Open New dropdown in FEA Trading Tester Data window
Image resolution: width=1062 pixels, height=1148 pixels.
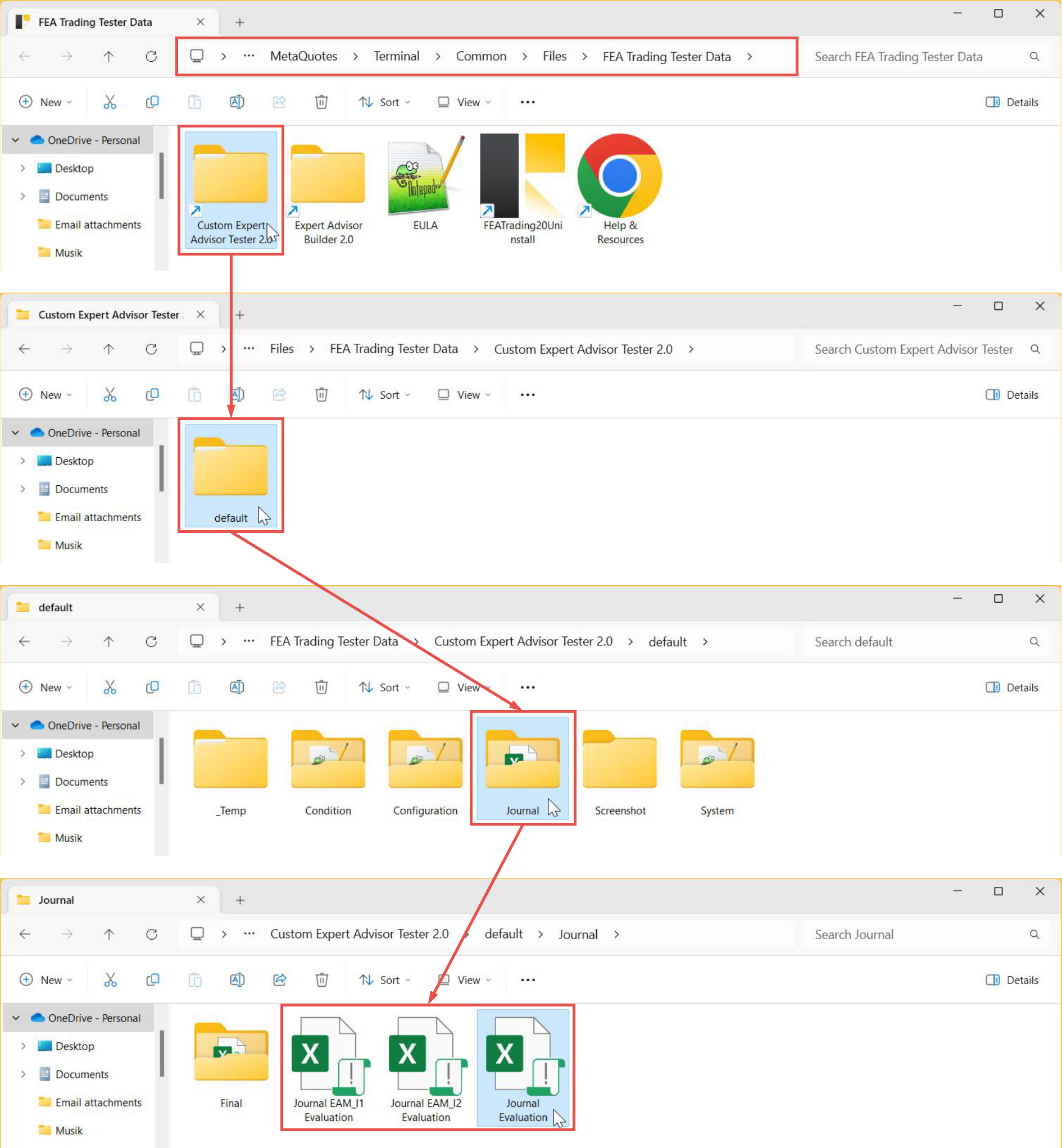(46, 102)
